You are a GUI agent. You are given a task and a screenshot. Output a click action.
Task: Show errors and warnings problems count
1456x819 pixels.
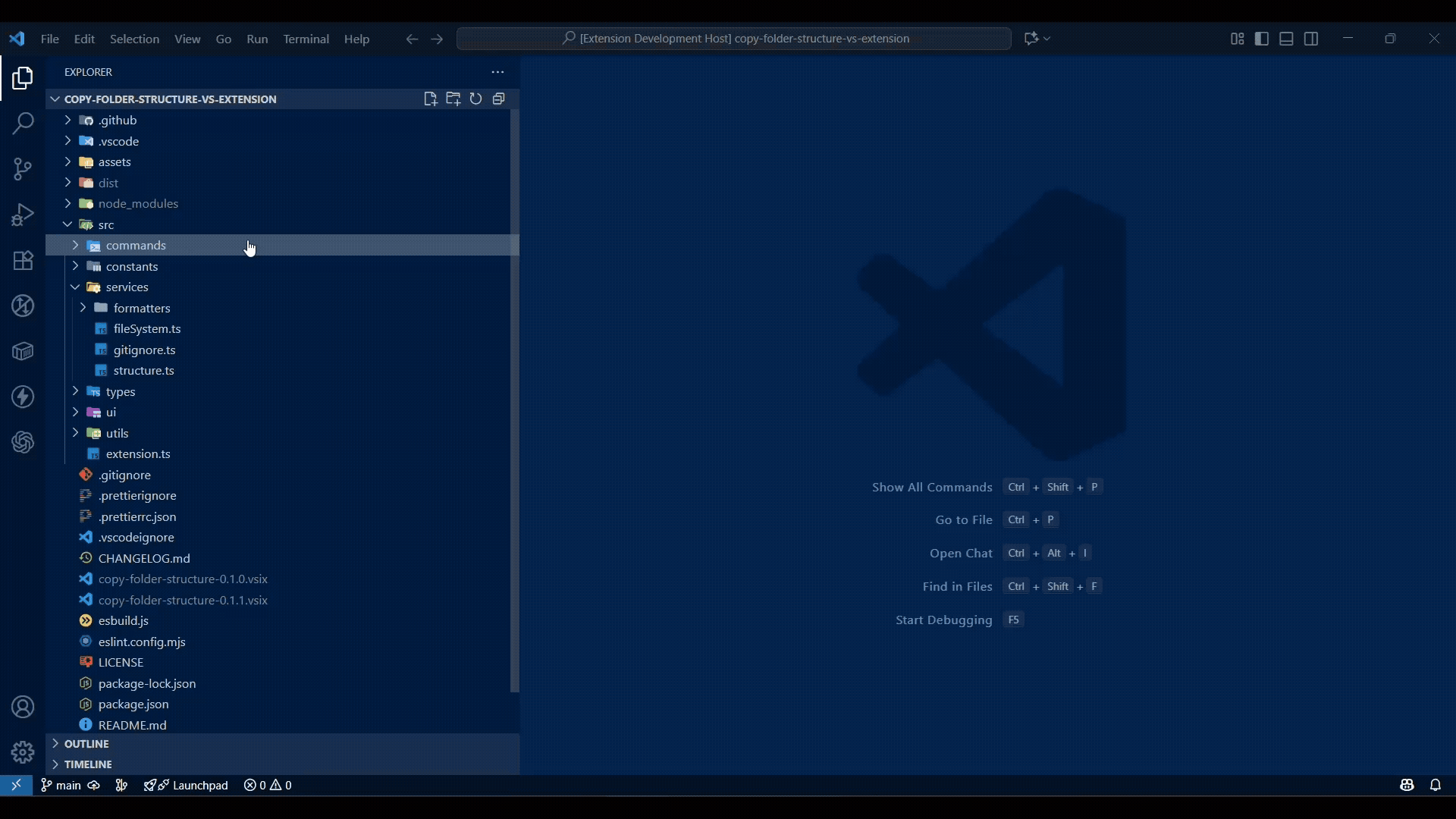tap(268, 786)
